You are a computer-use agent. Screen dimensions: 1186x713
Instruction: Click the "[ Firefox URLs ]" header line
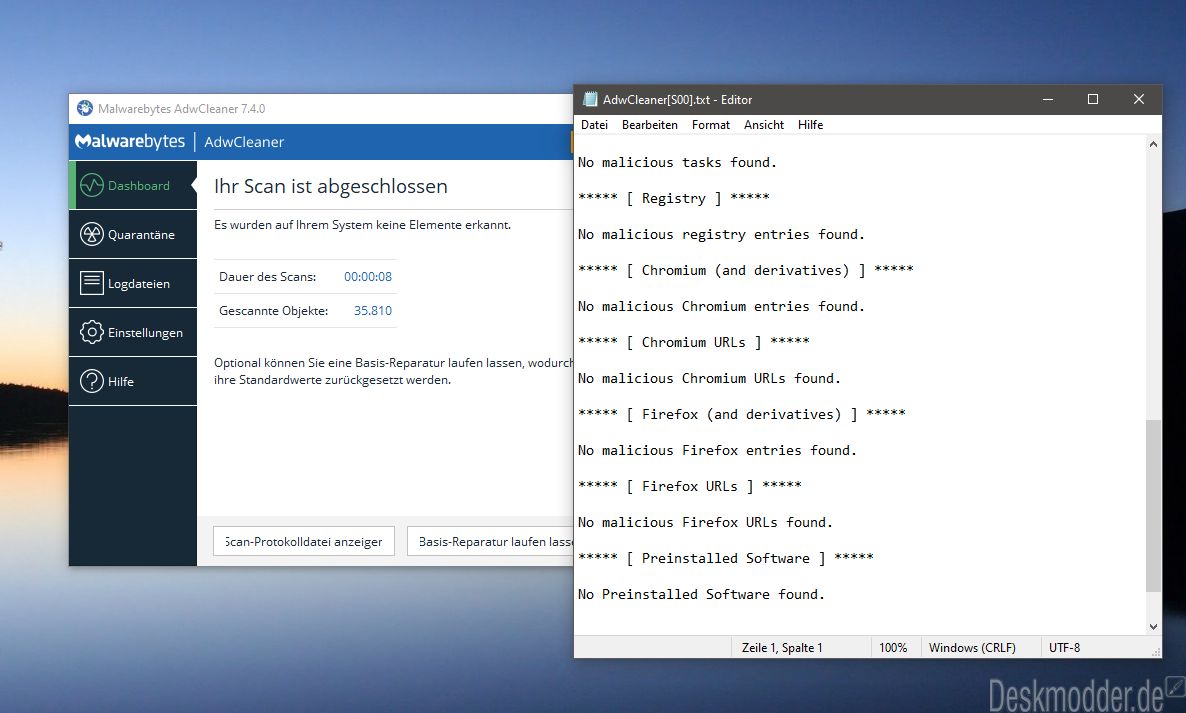click(689, 486)
